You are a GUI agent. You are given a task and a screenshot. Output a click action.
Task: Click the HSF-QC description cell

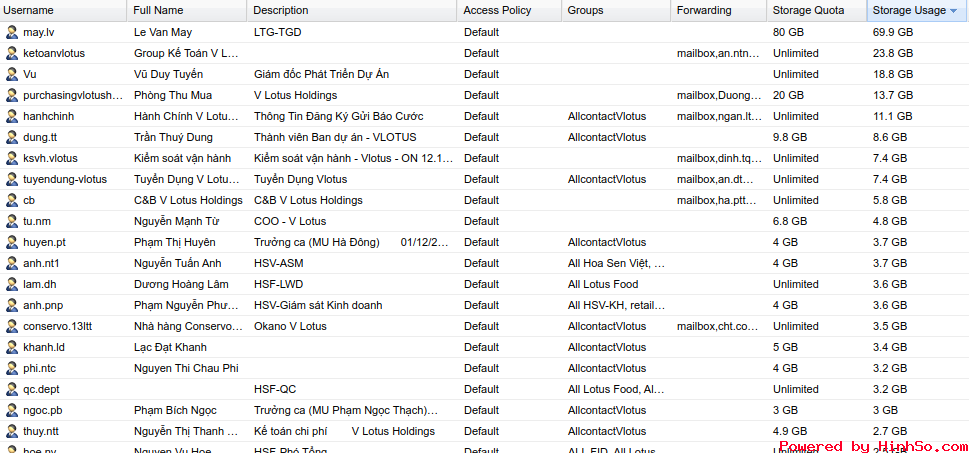[274, 389]
